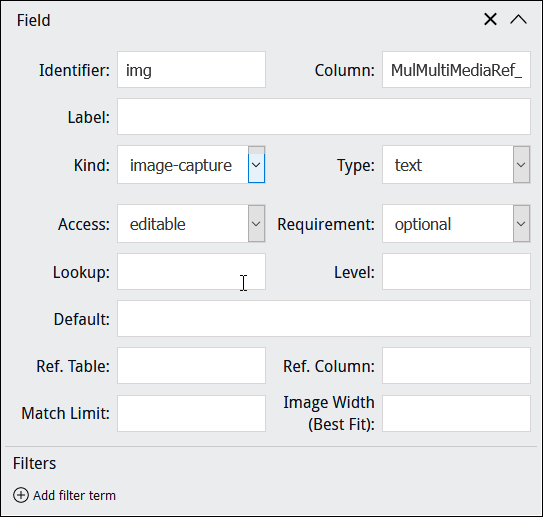Expand the Requirement dropdown arrow
The image size is (543, 517).
[522, 224]
